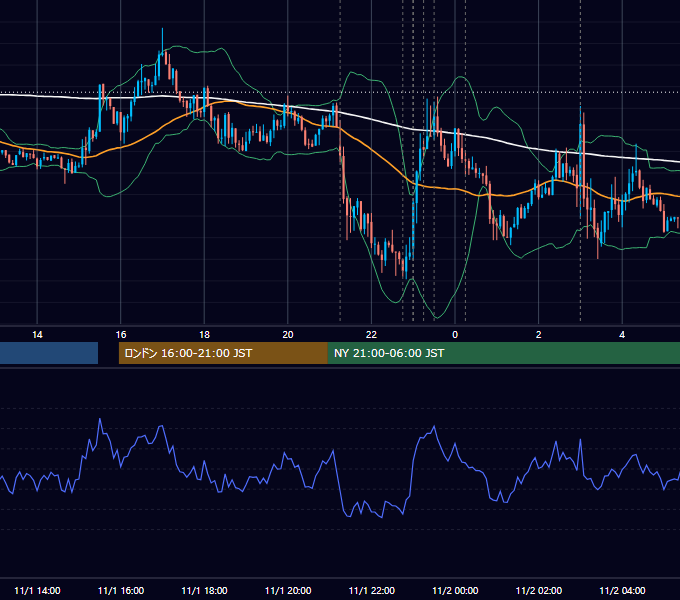The image size is (680, 600).
Task: Click the 0 hour label on price chart axis
Action: (x=455, y=335)
